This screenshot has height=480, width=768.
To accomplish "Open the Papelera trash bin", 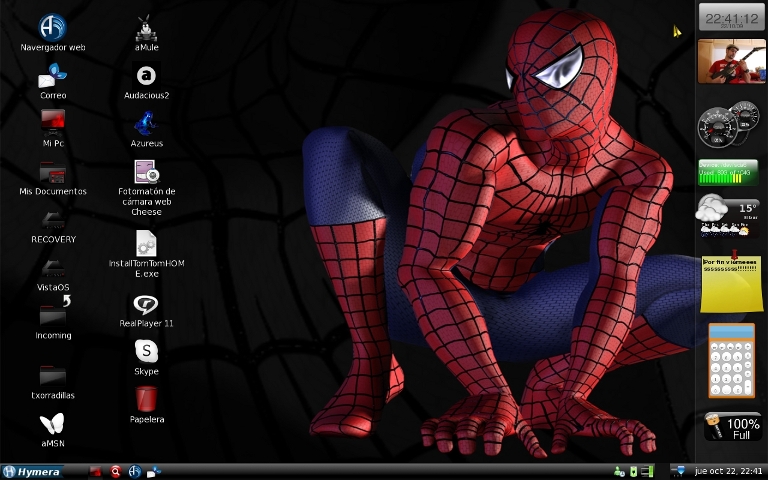I will pos(146,399).
